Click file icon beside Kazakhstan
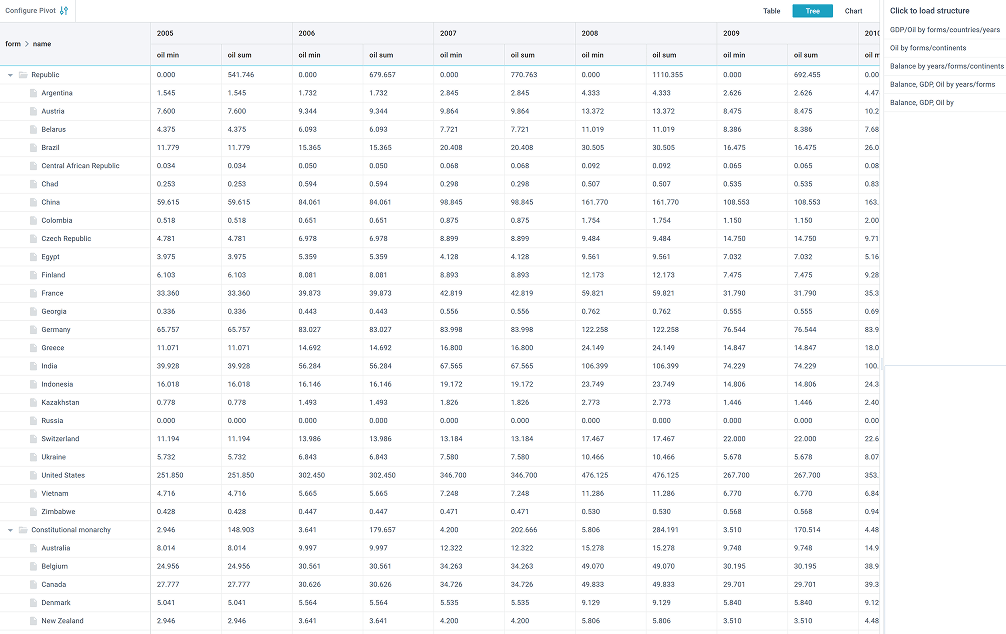The height and width of the screenshot is (634, 1006). click(33, 402)
